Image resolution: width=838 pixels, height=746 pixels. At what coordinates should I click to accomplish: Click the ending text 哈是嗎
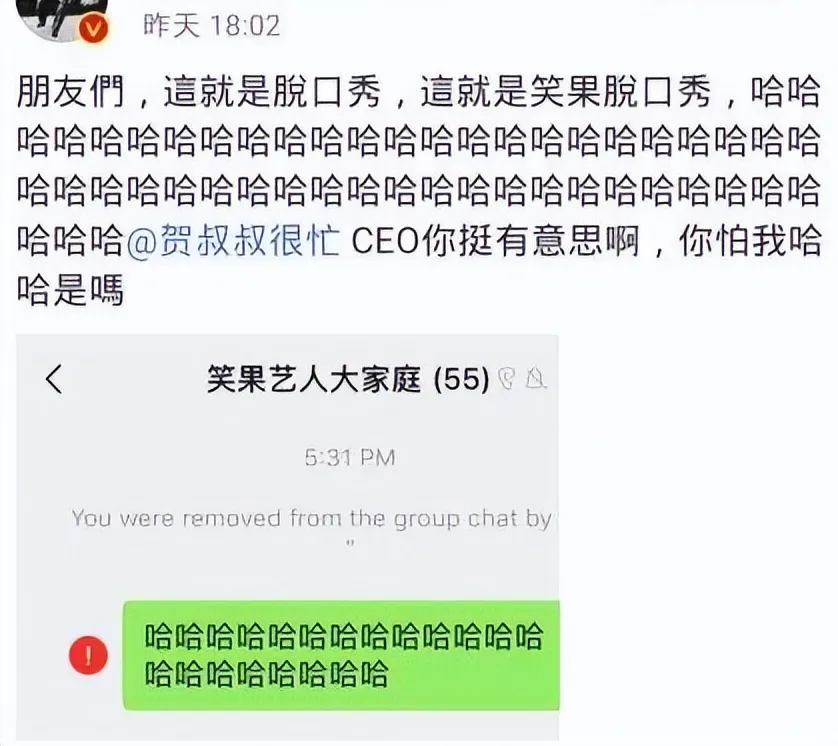71,290
